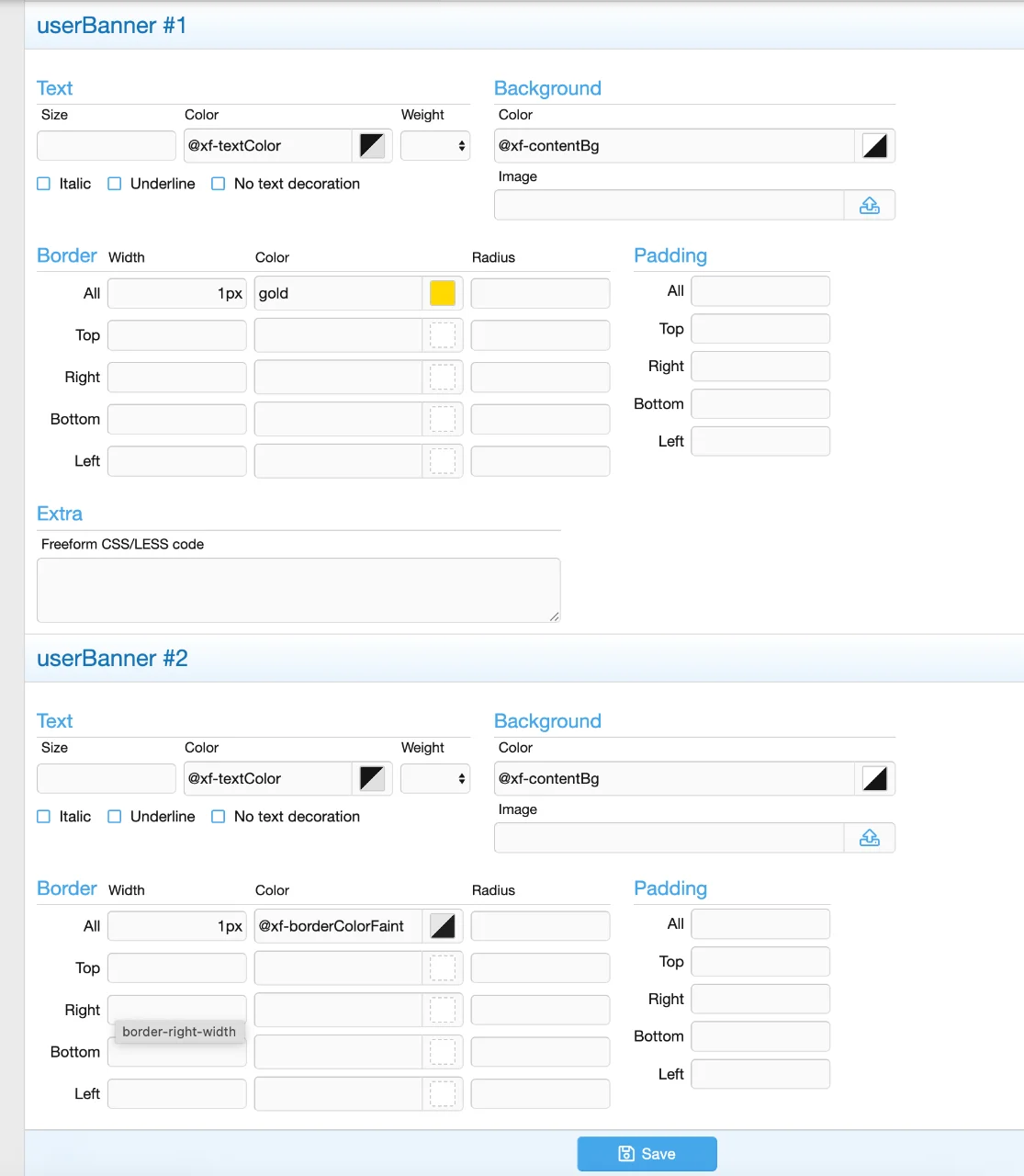Image resolution: width=1024 pixels, height=1176 pixels.
Task: Open userBanner #2 text color picker
Action: [372, 779]
